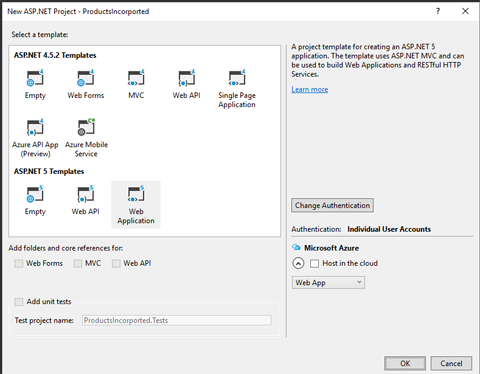Check the Web Forms folders checkbox
The image size is (480, 374).
19,263
